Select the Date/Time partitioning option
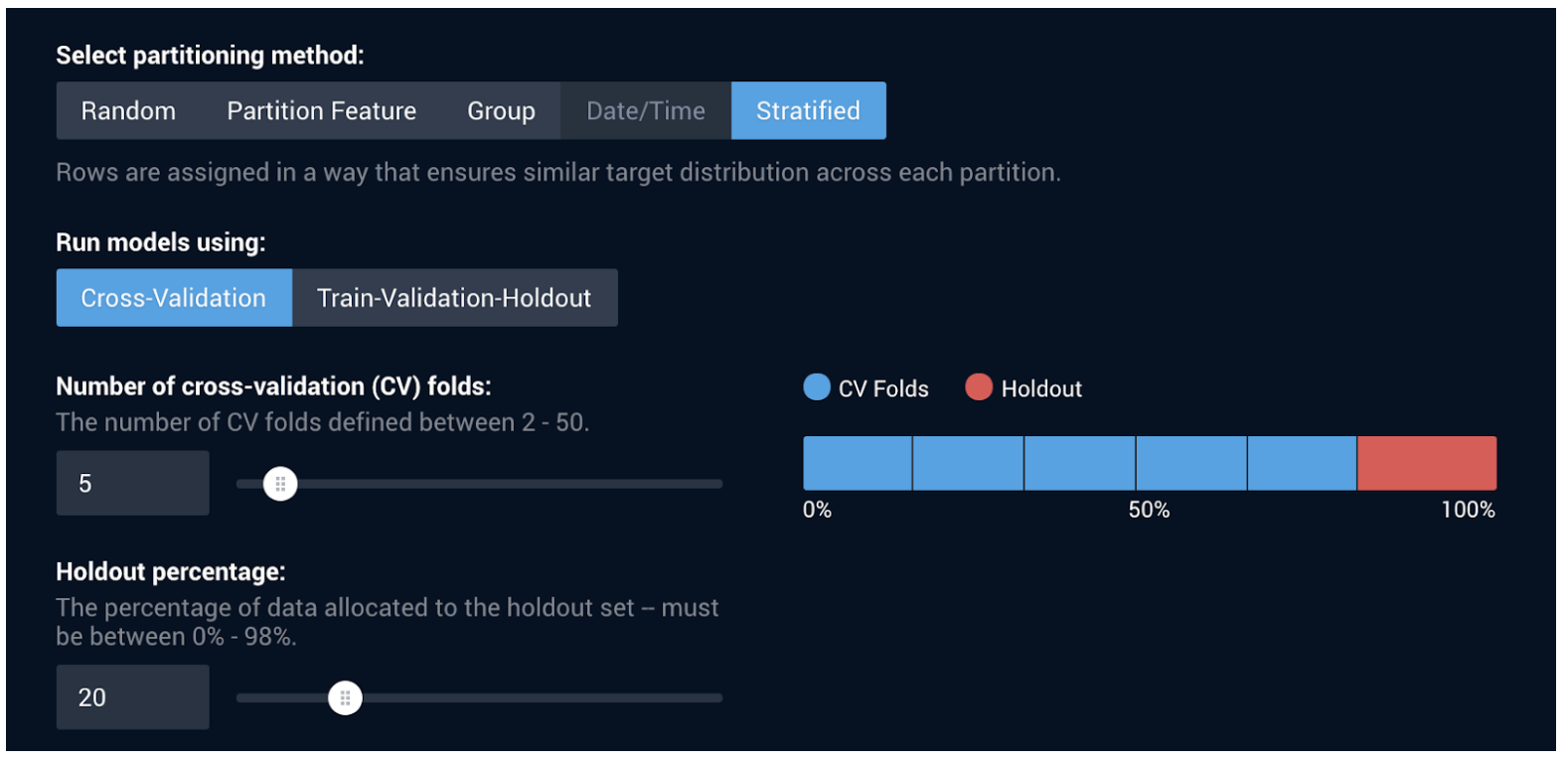Screen dimensions: 1568x763 click(x=644, y=110)
